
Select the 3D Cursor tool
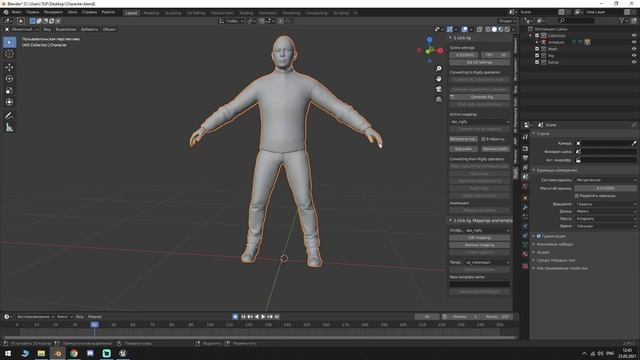click(9, 54)
